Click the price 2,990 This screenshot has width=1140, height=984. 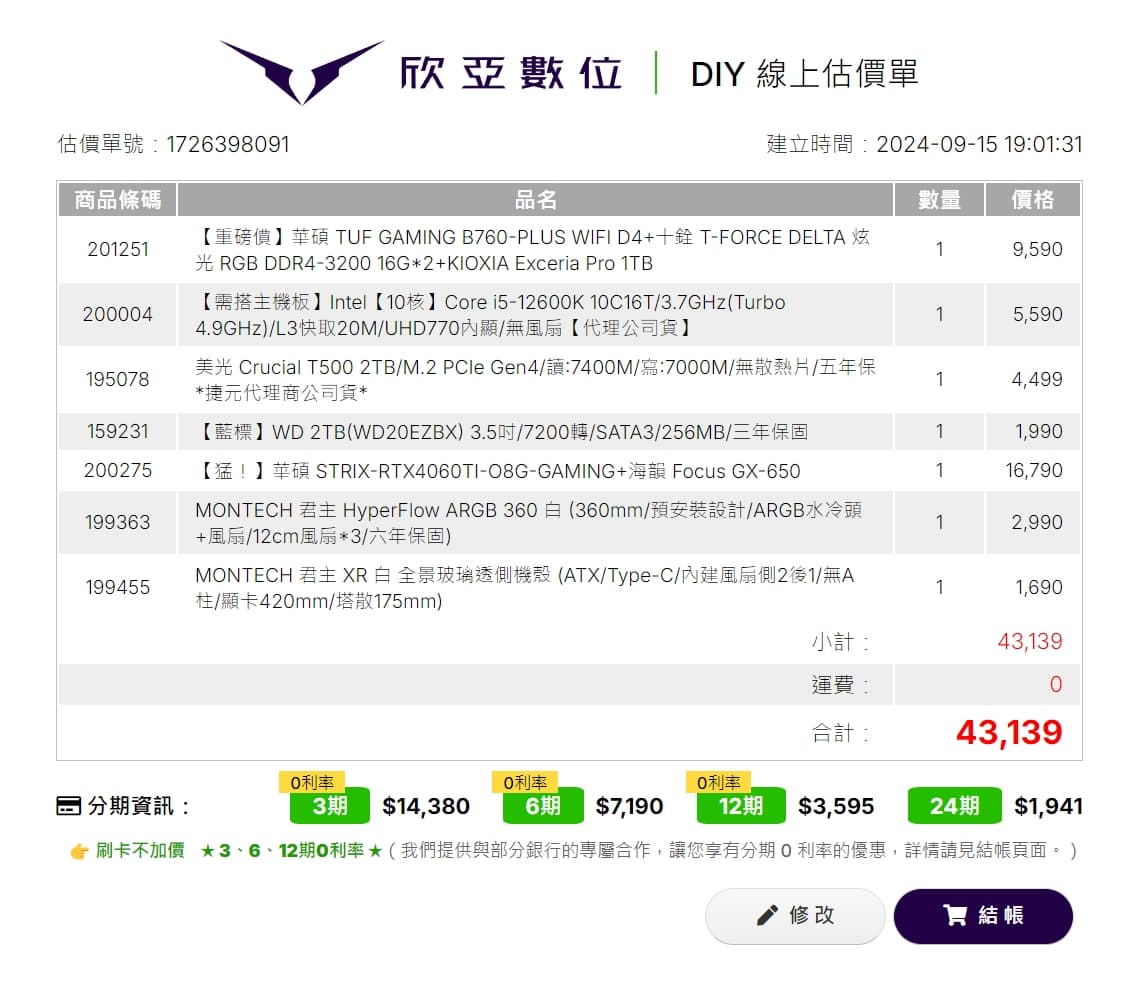pyautogui.click(x=1037, y=522)
